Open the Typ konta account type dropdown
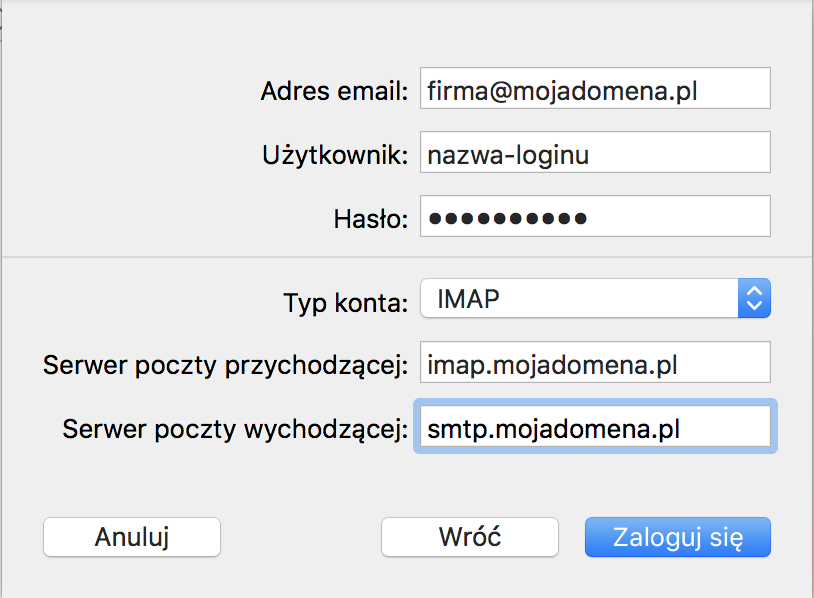Viewport: 814px width, 598px height. pos(595,298)
